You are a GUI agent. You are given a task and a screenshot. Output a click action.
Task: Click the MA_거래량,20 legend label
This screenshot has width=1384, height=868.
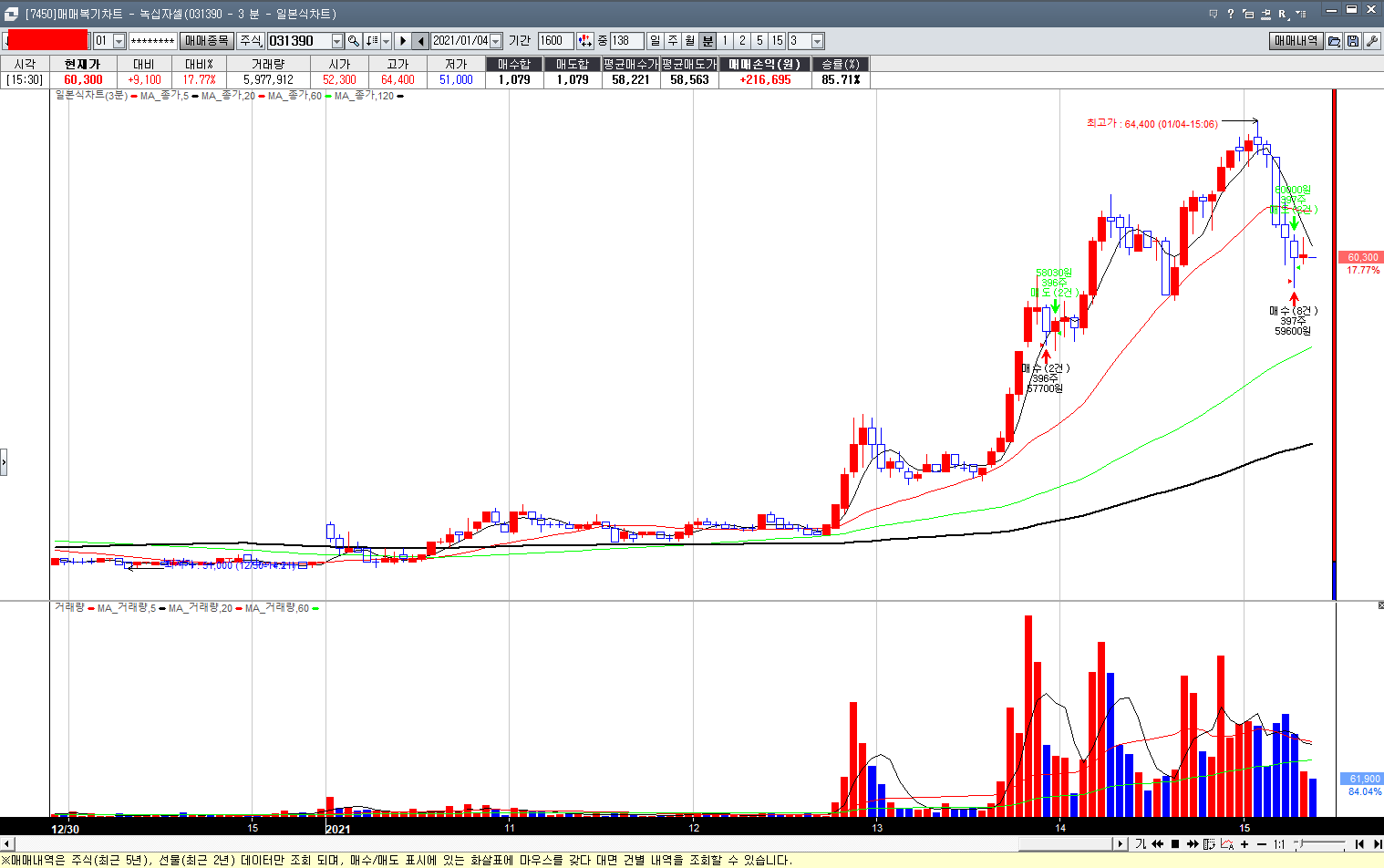[x=201, y=608]
